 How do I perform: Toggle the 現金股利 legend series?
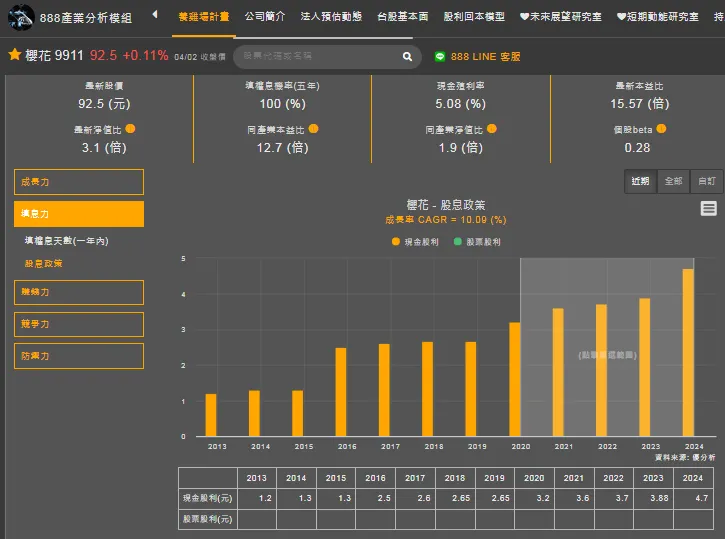tap(415, 242)
